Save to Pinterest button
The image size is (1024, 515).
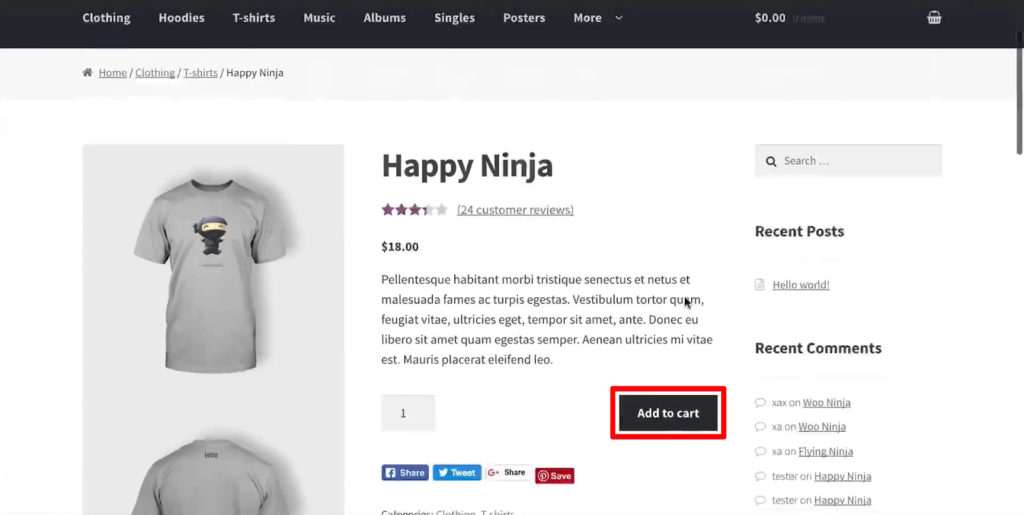(x=554, y=476)
